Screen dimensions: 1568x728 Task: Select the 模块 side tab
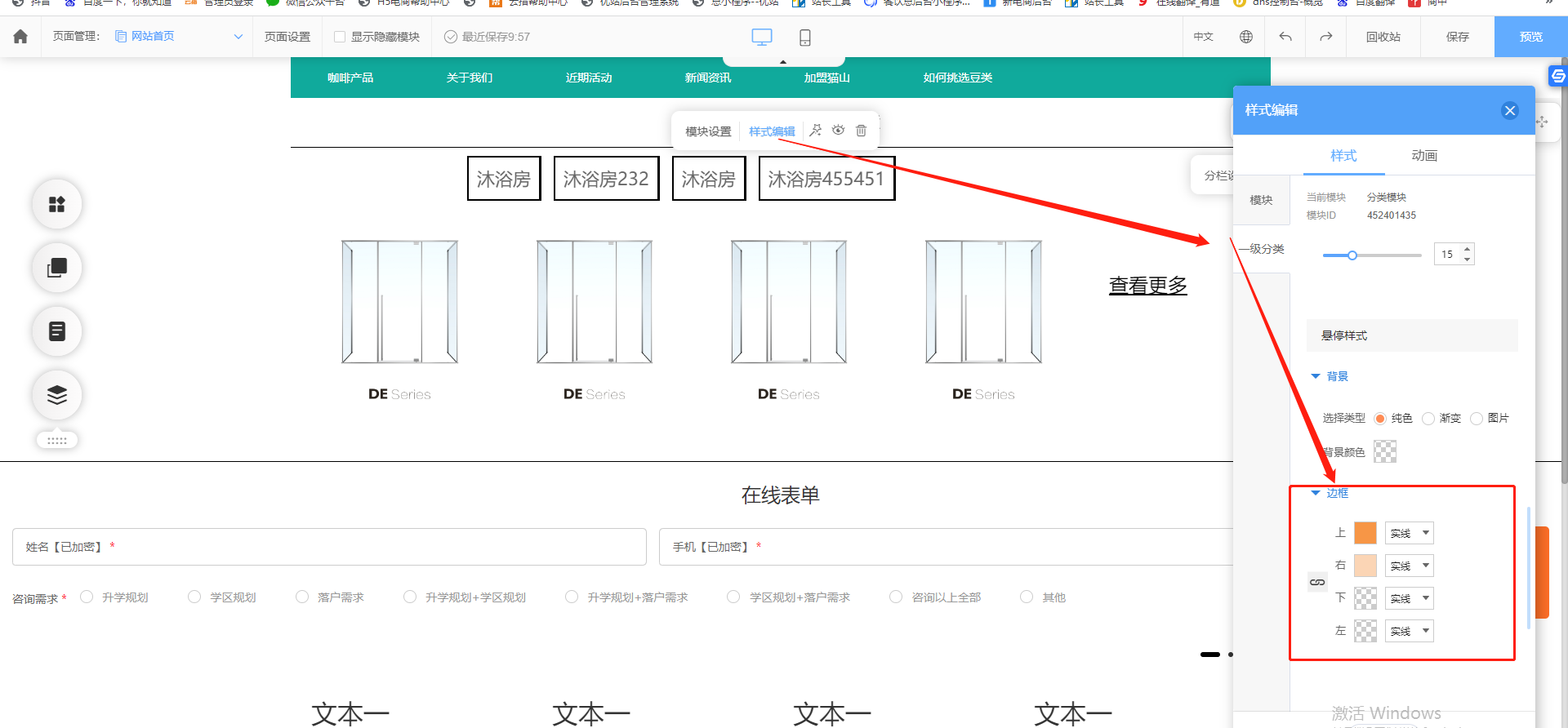tap(1261, 200)
